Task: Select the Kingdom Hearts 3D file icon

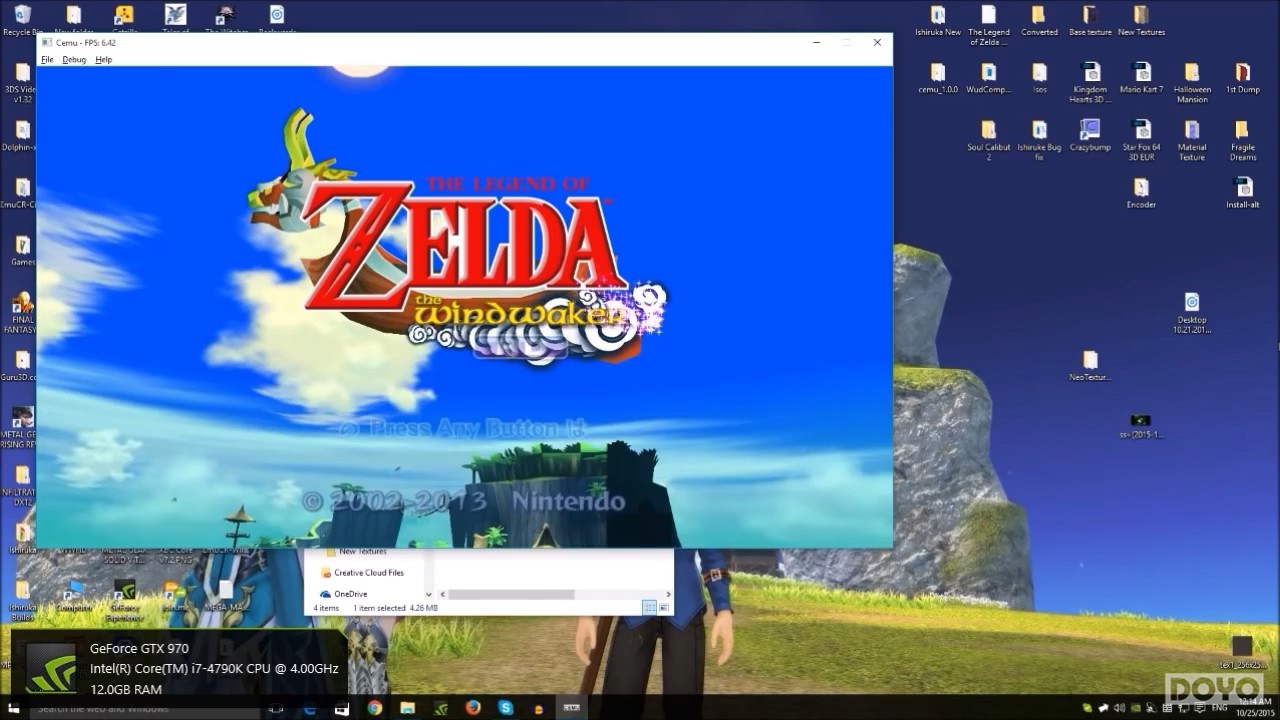Action: pos(1090,82)
